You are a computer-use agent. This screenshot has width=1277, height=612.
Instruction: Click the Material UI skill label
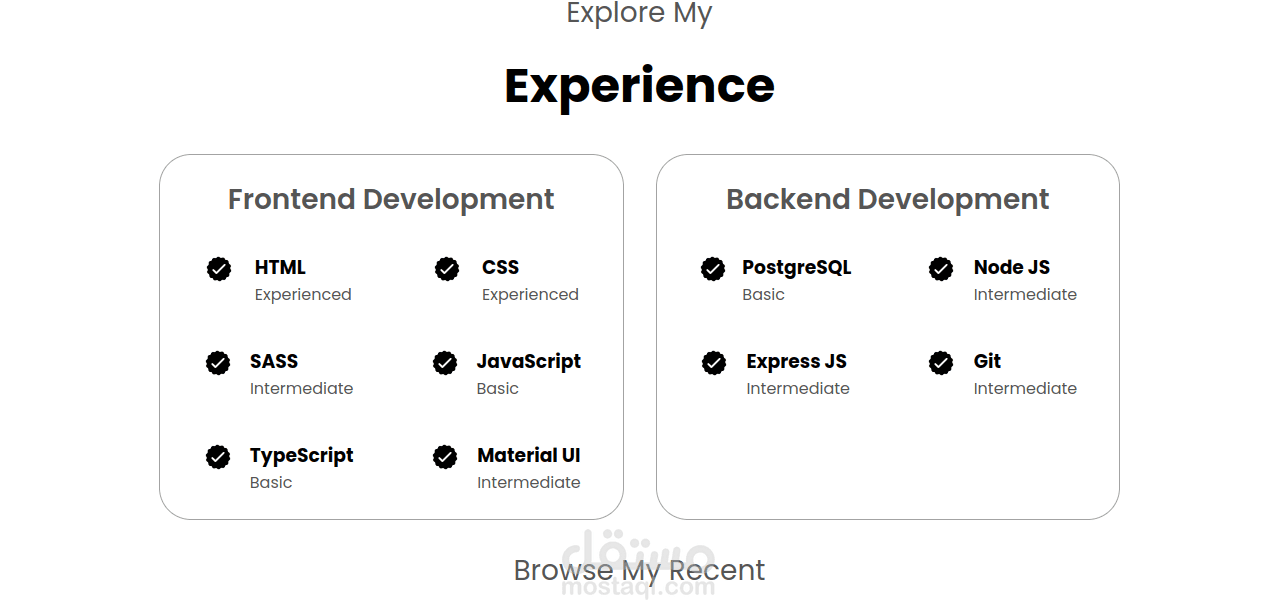tap(528, 455)
